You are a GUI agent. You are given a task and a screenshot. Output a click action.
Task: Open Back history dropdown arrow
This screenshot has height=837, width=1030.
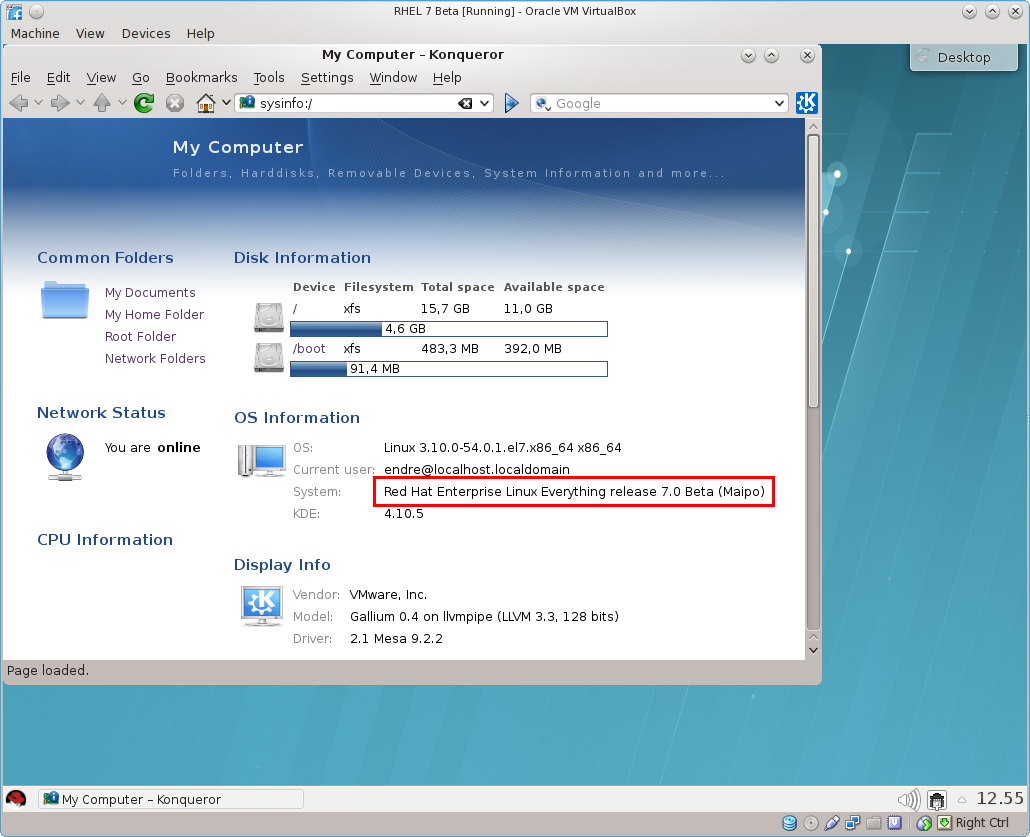(38, 103)
